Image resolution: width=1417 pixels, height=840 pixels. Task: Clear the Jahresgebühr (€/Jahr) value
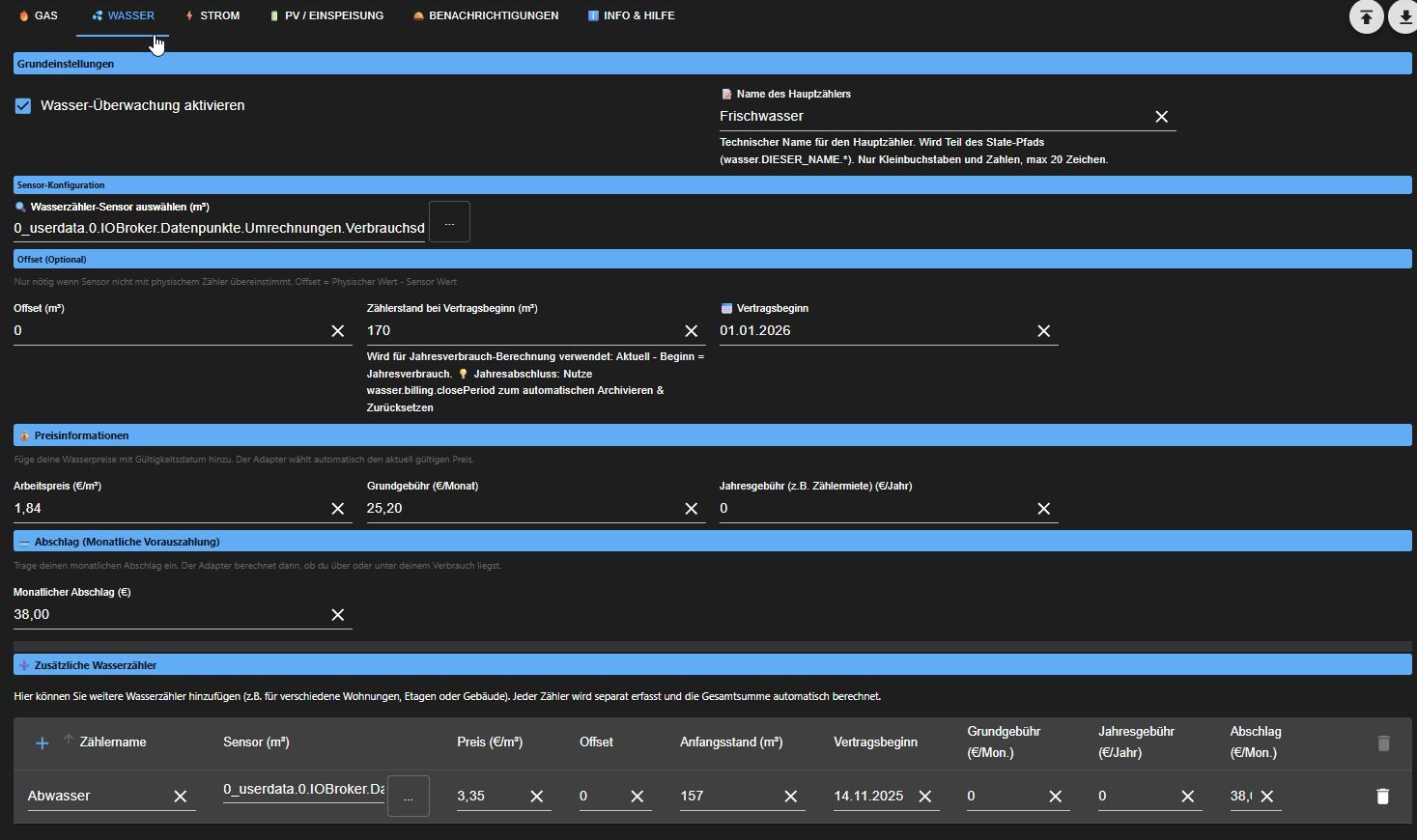tap(1044, 509)
